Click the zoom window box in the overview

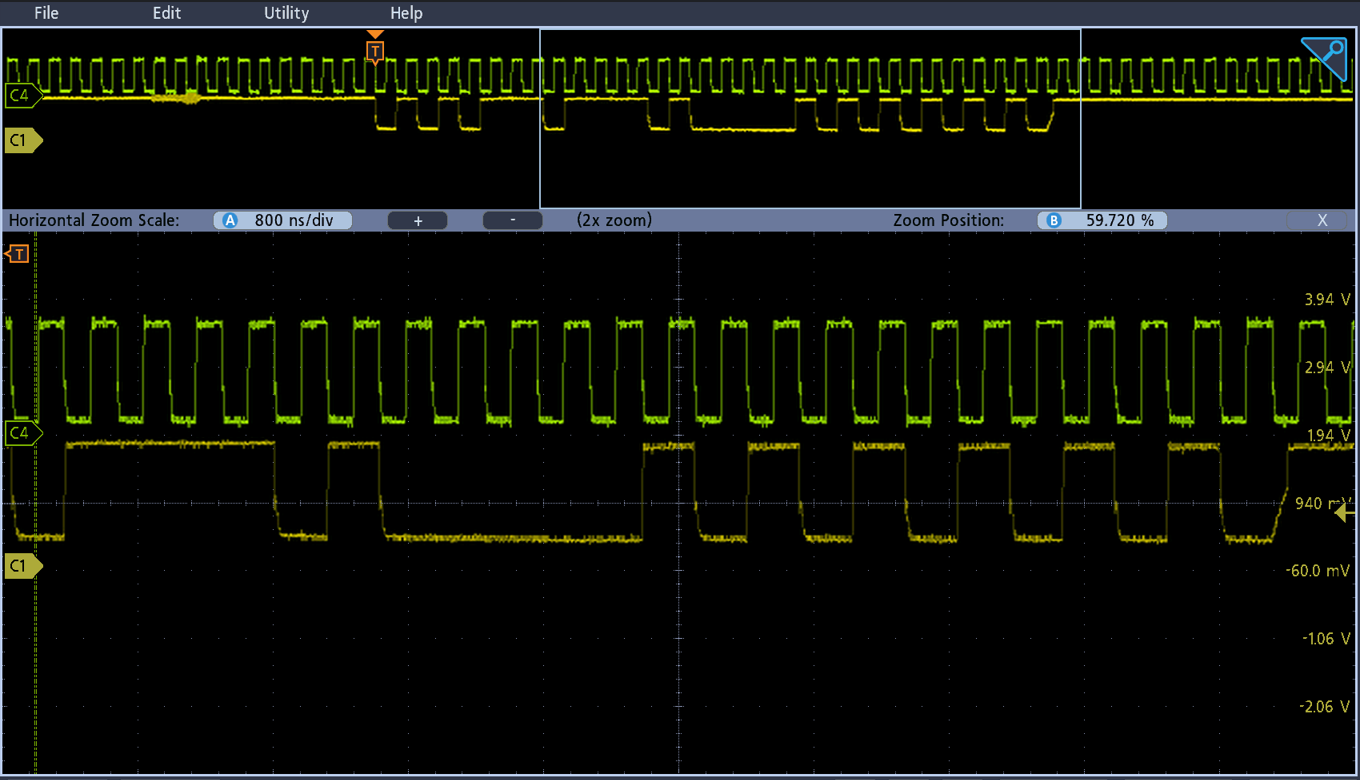[810, 118]
